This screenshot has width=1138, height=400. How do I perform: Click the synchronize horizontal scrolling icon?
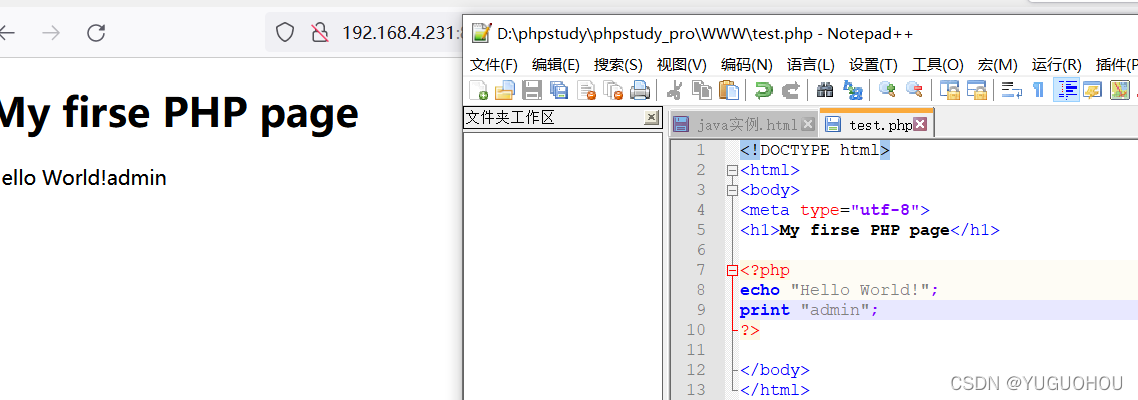[x=976, y=90]
